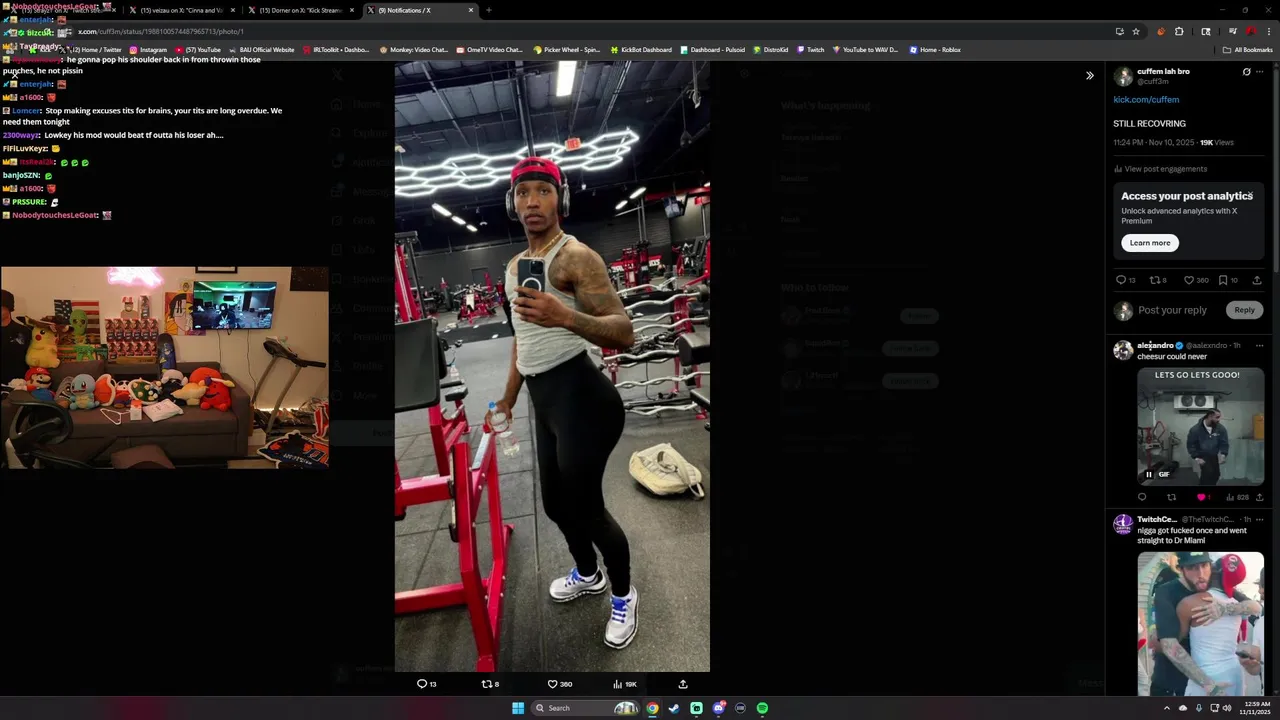Viewport: 1280px width, 720px height.
Task: Like the post in sidebar action row
Action: (x=1189, y=280)
